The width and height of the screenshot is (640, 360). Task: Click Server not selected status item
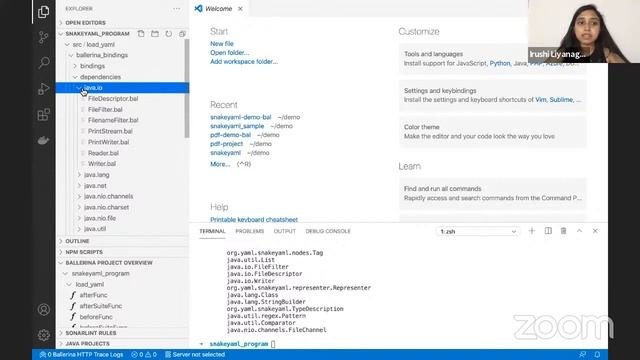(195, 354)
